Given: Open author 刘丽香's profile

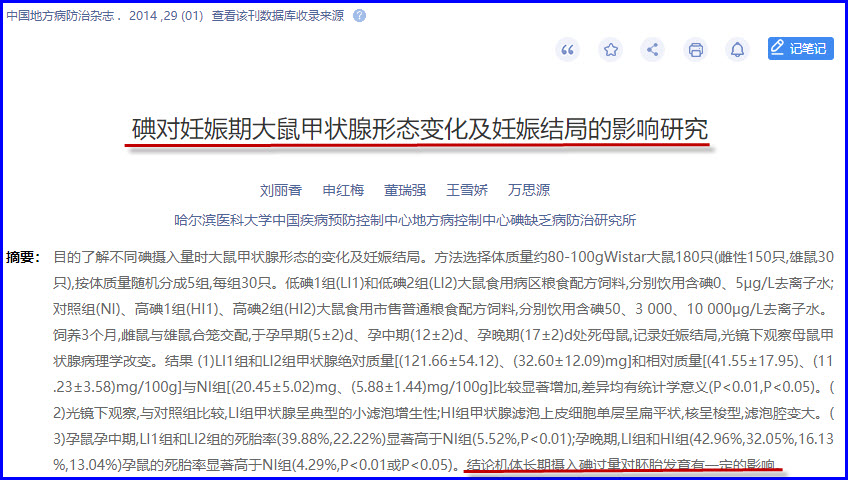Looking at the screenshot, I should point(280,190).
